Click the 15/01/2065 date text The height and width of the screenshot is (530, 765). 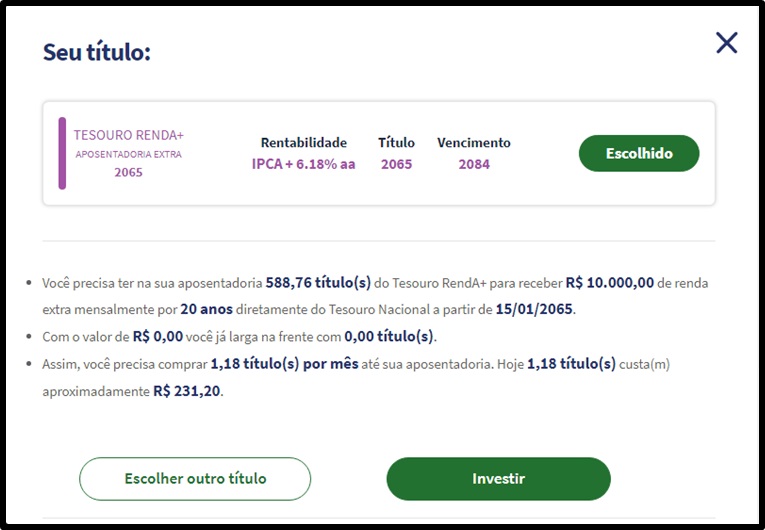(x=534, y=309)
